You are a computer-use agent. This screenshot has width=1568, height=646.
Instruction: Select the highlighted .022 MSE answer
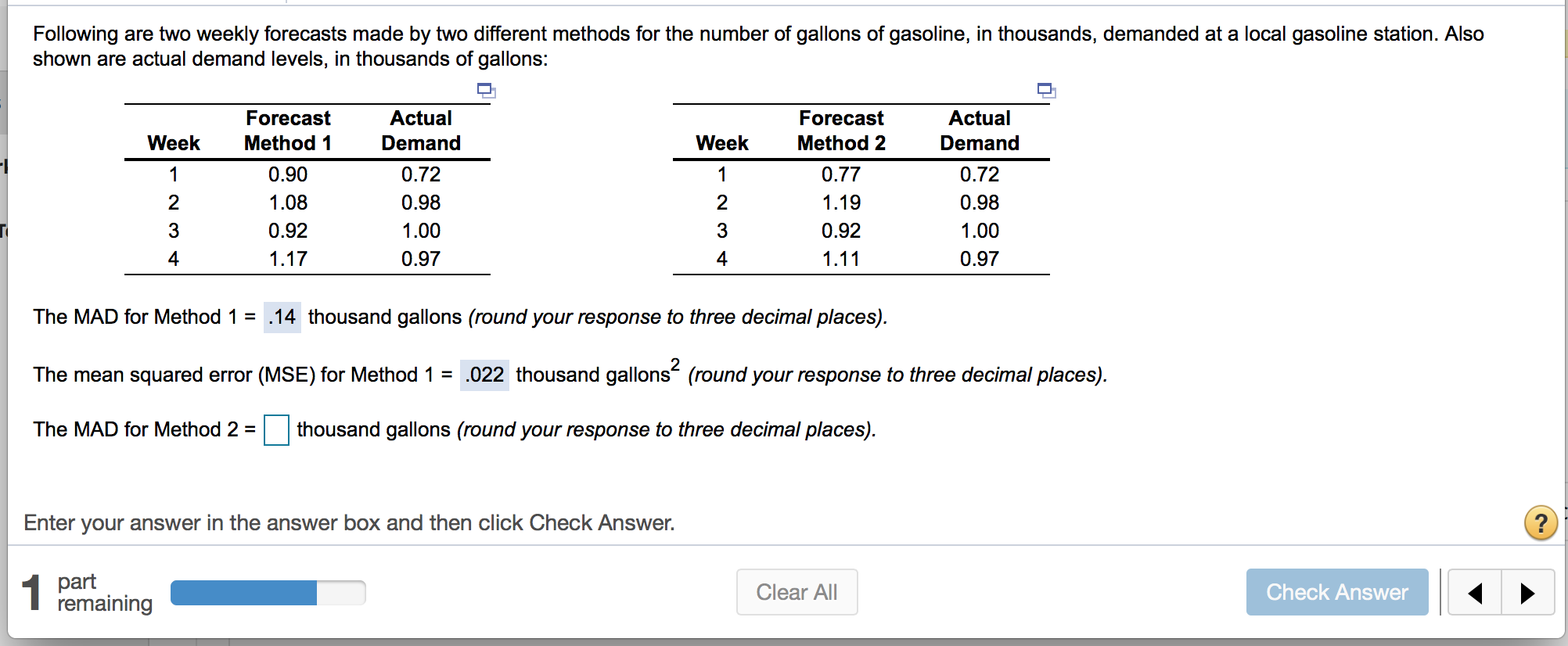pos(483,375)
